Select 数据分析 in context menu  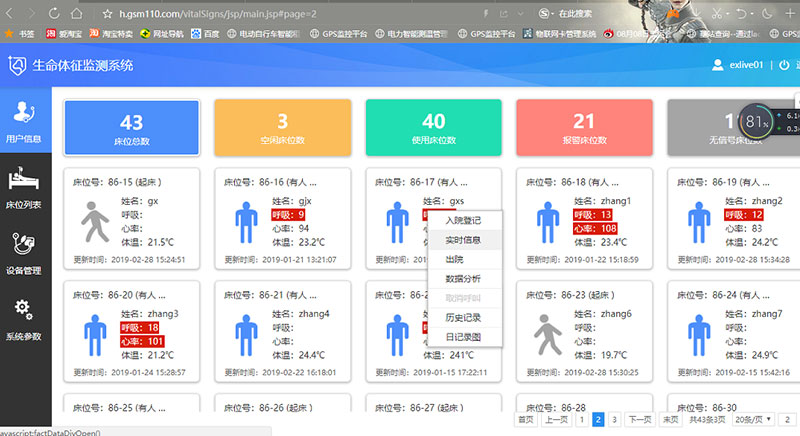click(463, 279)
